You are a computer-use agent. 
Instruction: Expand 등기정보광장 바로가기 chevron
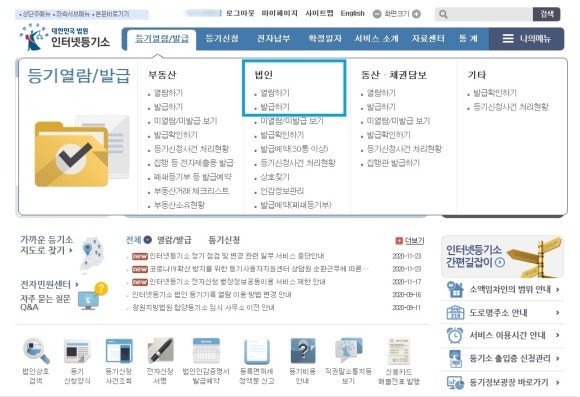point(557,383)
